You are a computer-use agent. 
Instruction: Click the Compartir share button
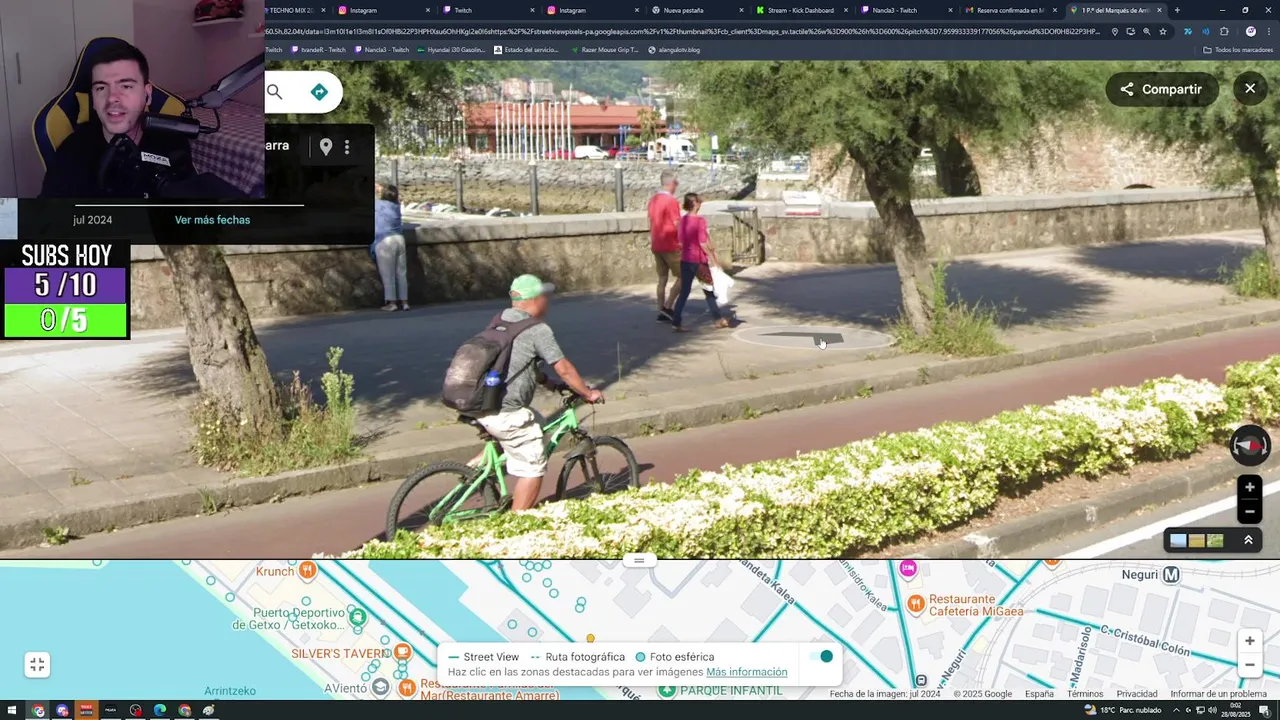(x=1161, y=89)
